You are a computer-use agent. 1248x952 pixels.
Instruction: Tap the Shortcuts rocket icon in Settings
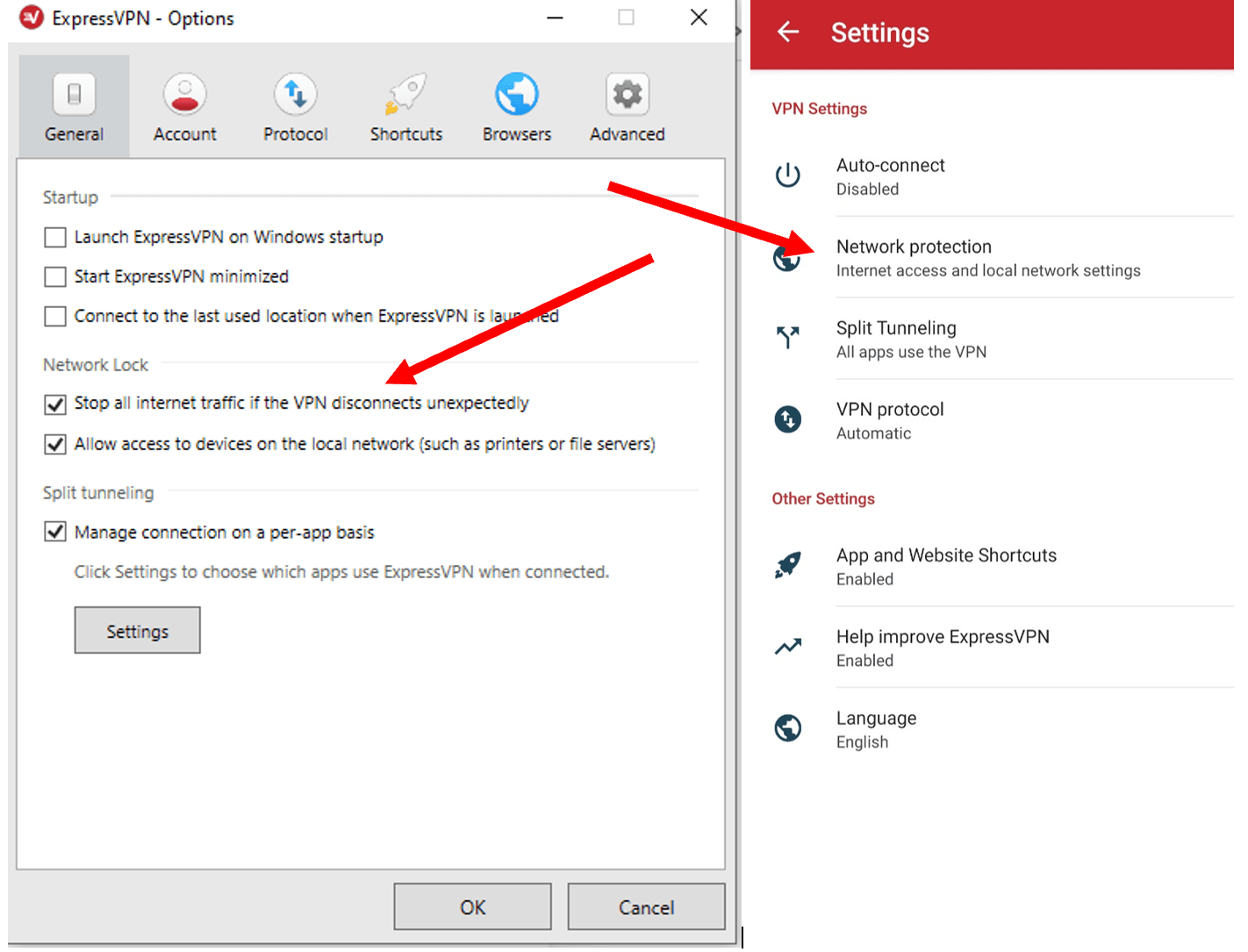[x=788, y=566]
